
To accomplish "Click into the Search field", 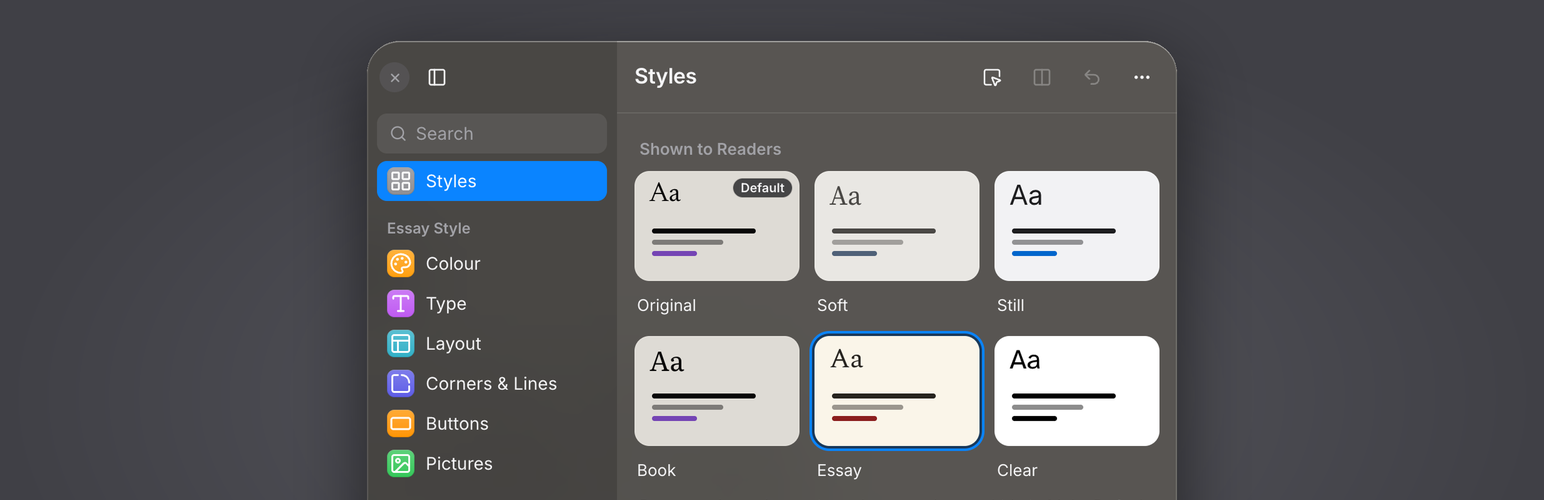I will (x=492, y=133).
